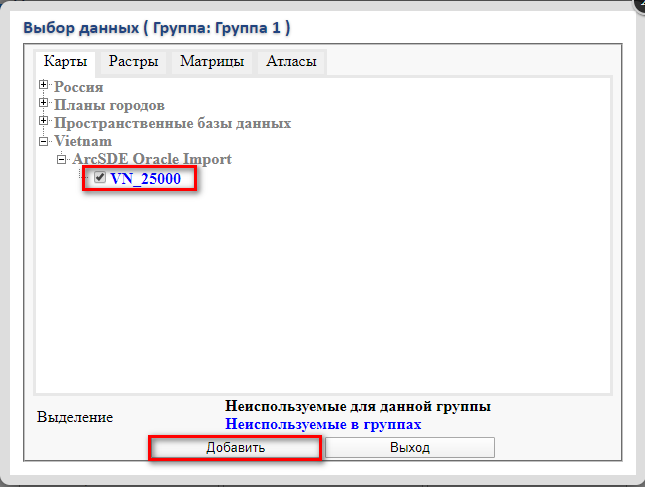This screenshot has height=487, width=645.
Task: Click the Неиспользуемые для данной группы text
Action: (358, 407)
